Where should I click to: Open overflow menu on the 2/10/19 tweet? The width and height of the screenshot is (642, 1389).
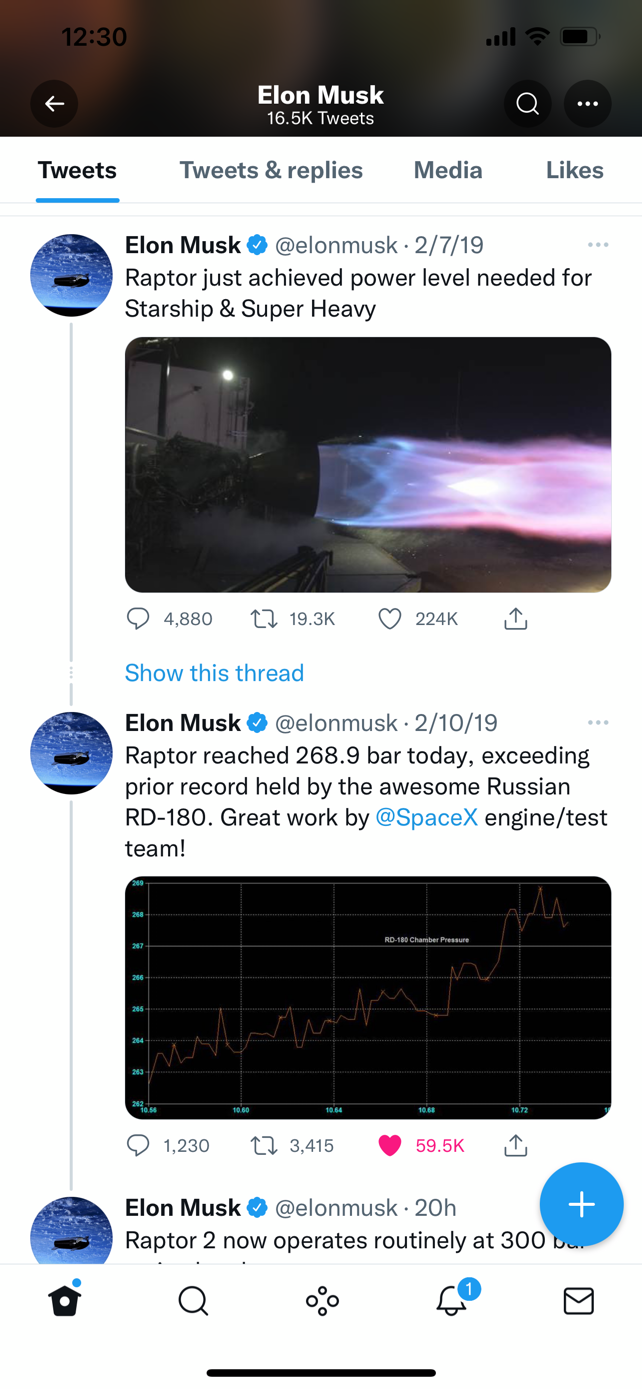tap(598, 723)
